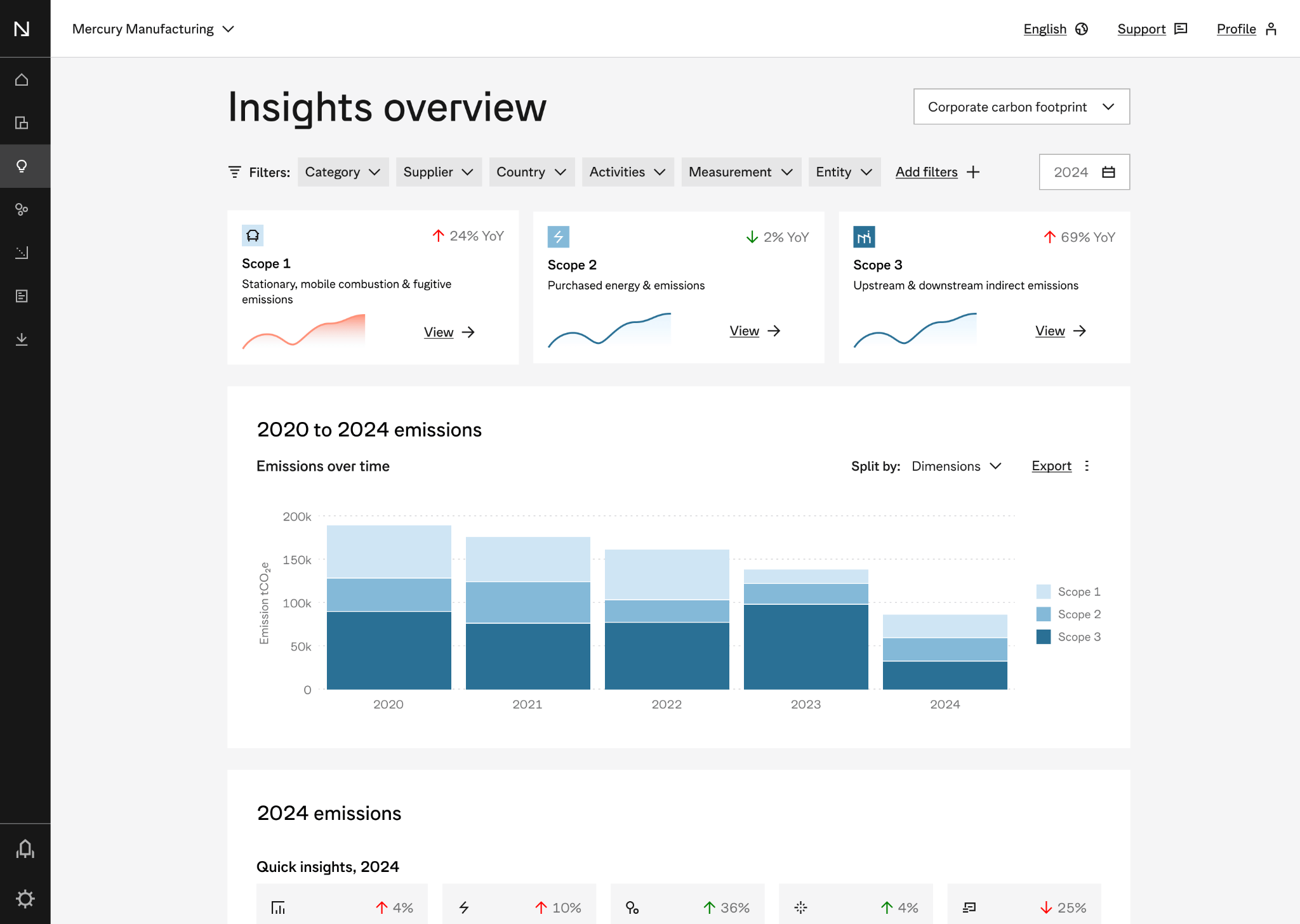The image size is (1300, 924).
Task: Click the calendar icon next to 2024
Action: click(1110, 171)
